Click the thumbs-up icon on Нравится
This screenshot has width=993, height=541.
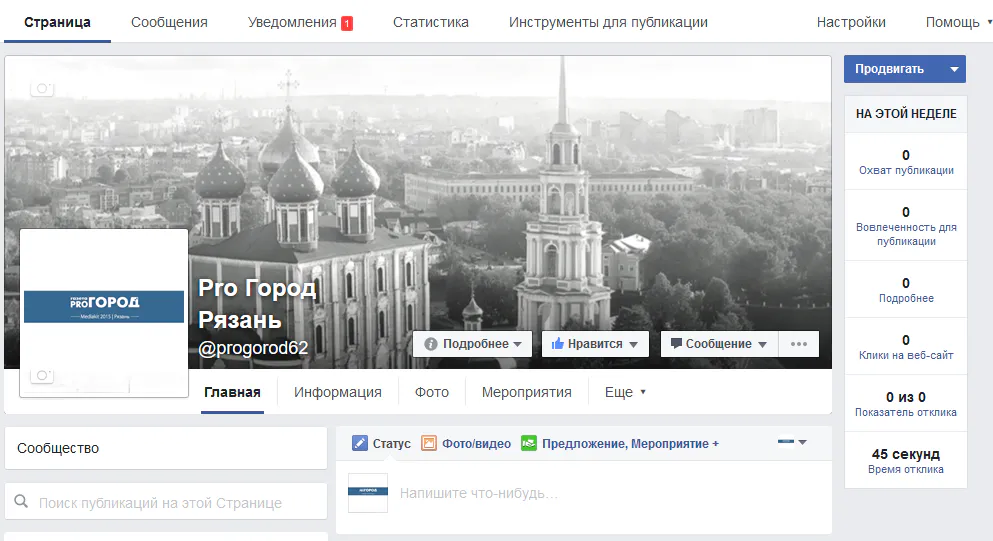coord(557,343)
